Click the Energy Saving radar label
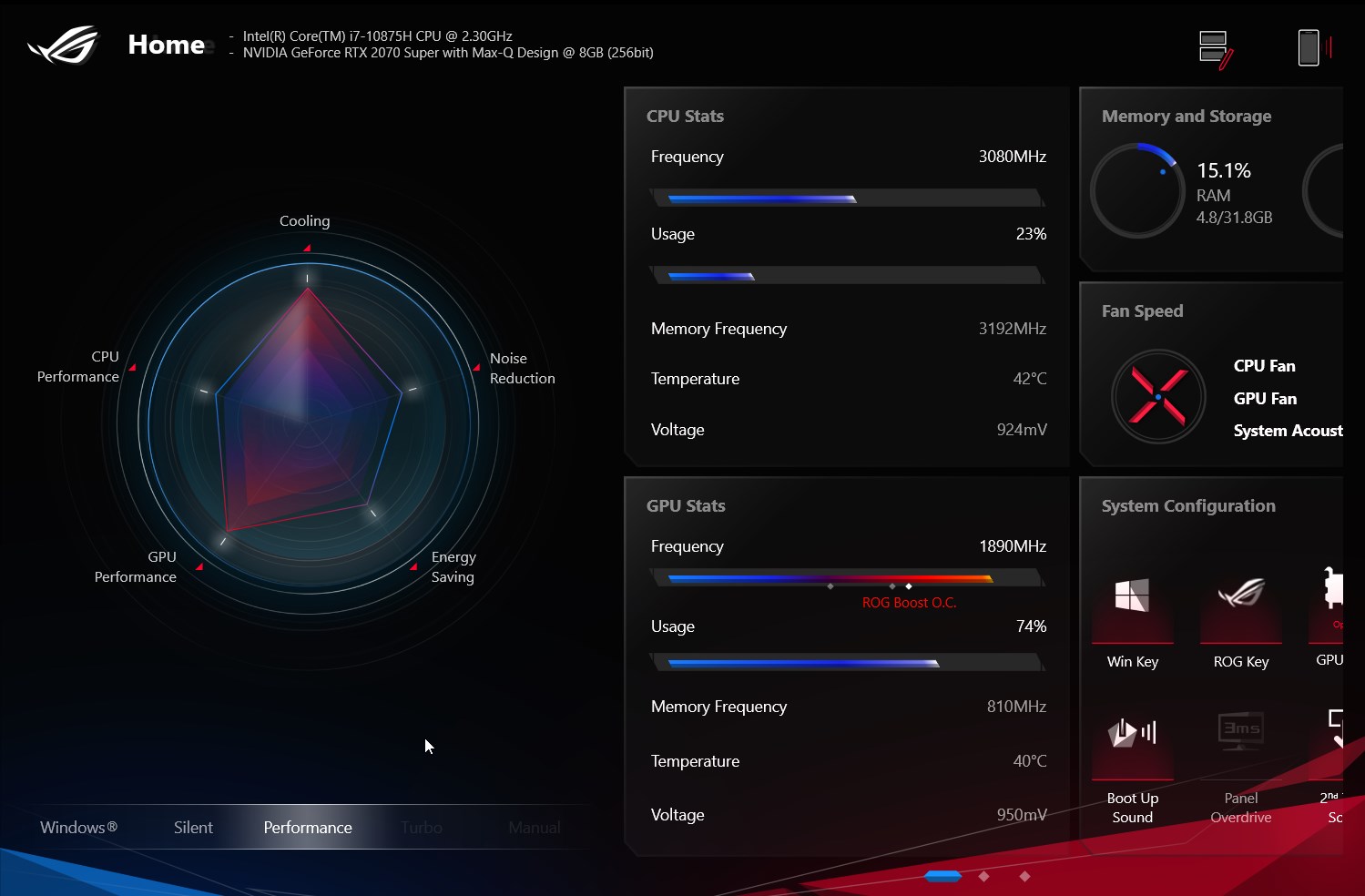The image size is (1365, 896). click(453, 567)
